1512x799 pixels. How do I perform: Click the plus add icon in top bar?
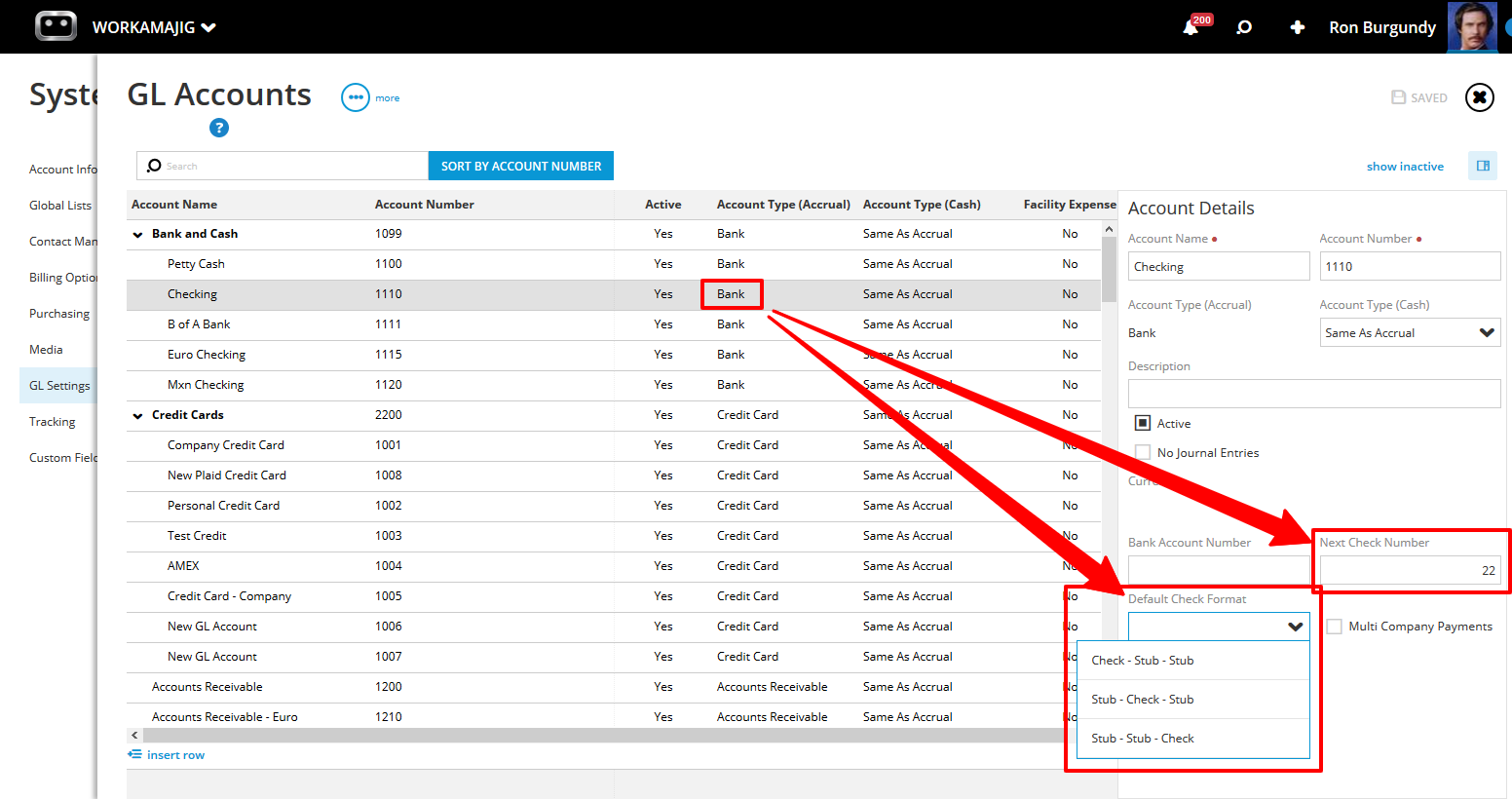1297,27
